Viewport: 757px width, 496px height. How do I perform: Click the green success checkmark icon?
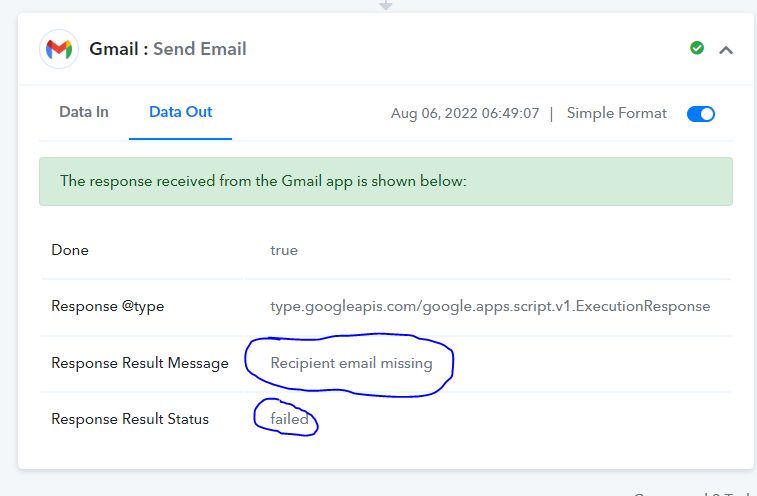(697, 48)
